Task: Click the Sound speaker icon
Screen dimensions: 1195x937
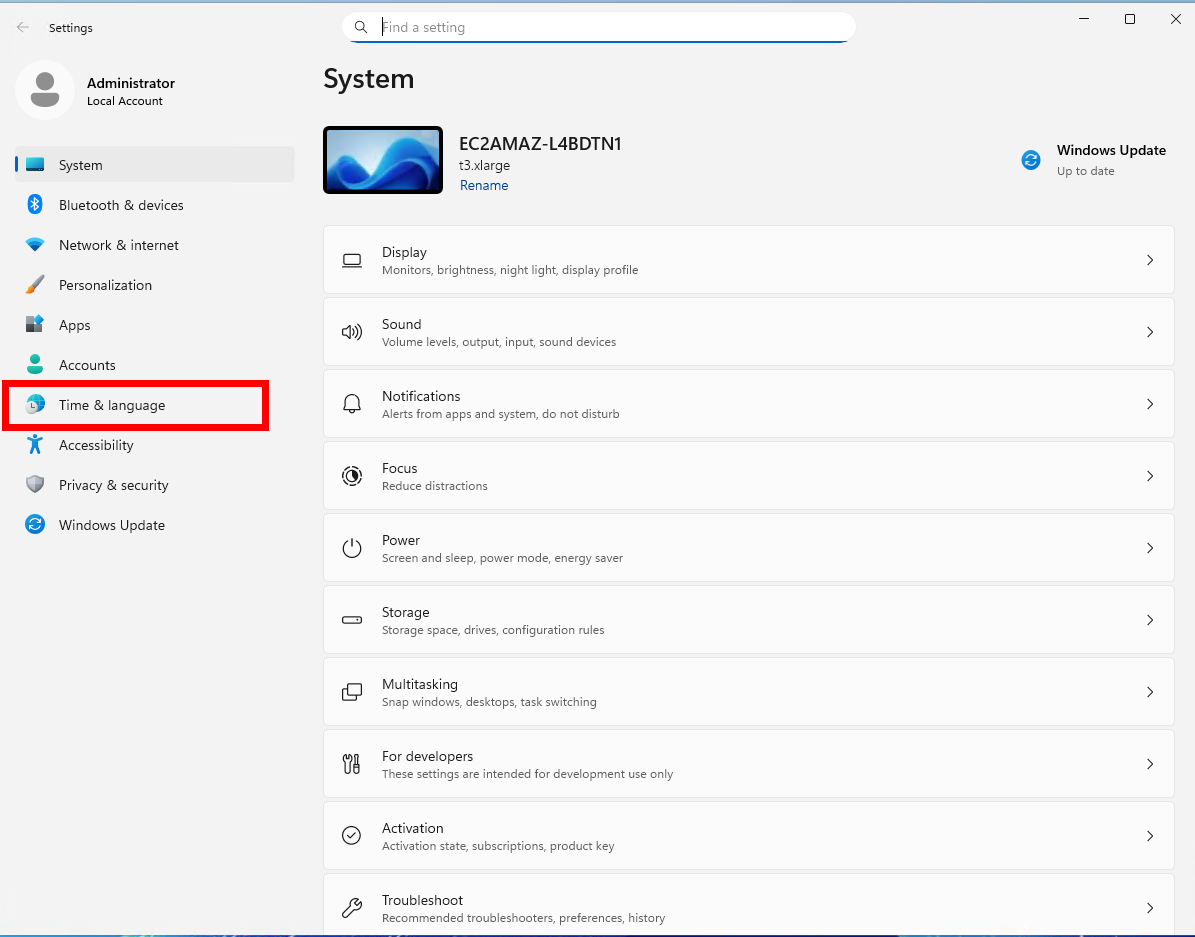Action: (x=352, y=332)
